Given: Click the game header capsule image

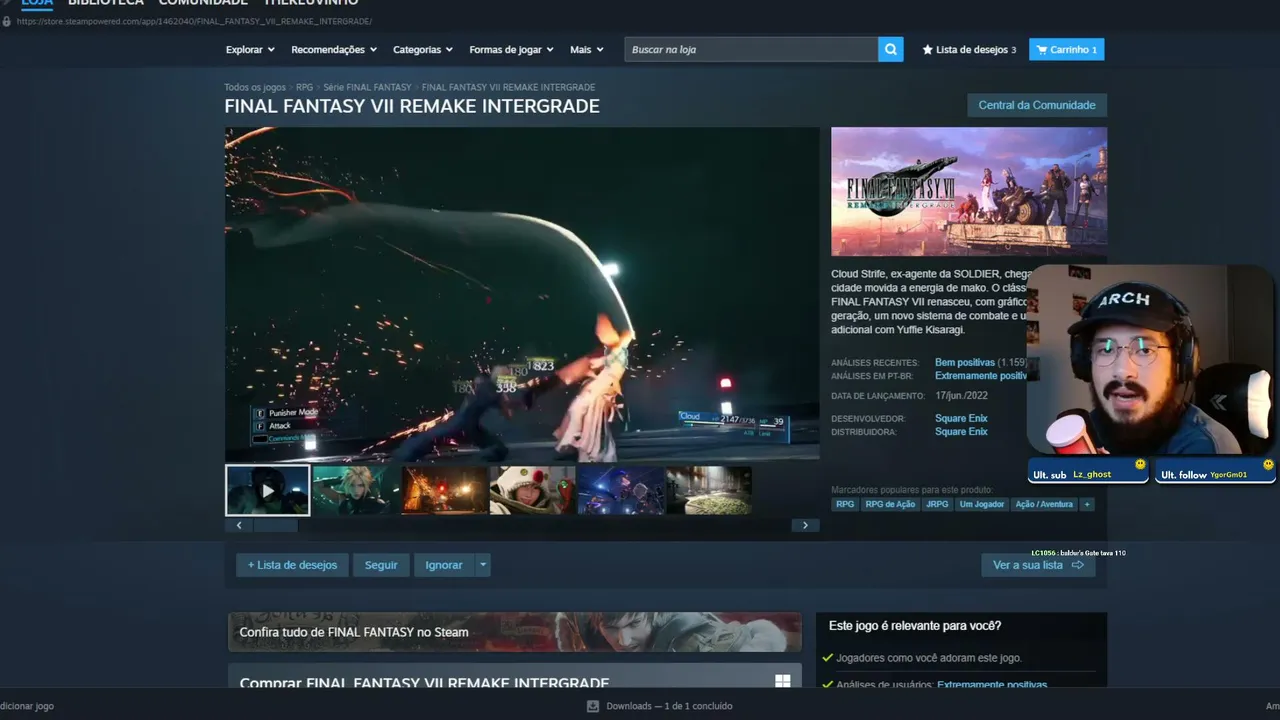Looking at the screenshot, I should tap(969, 191).
